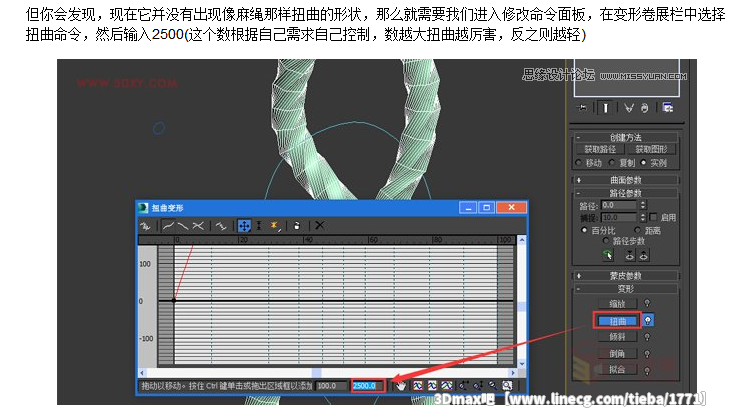Open 缩放 deformation button
The width and height of the screenshot is (746, 418).
point(617,303)
